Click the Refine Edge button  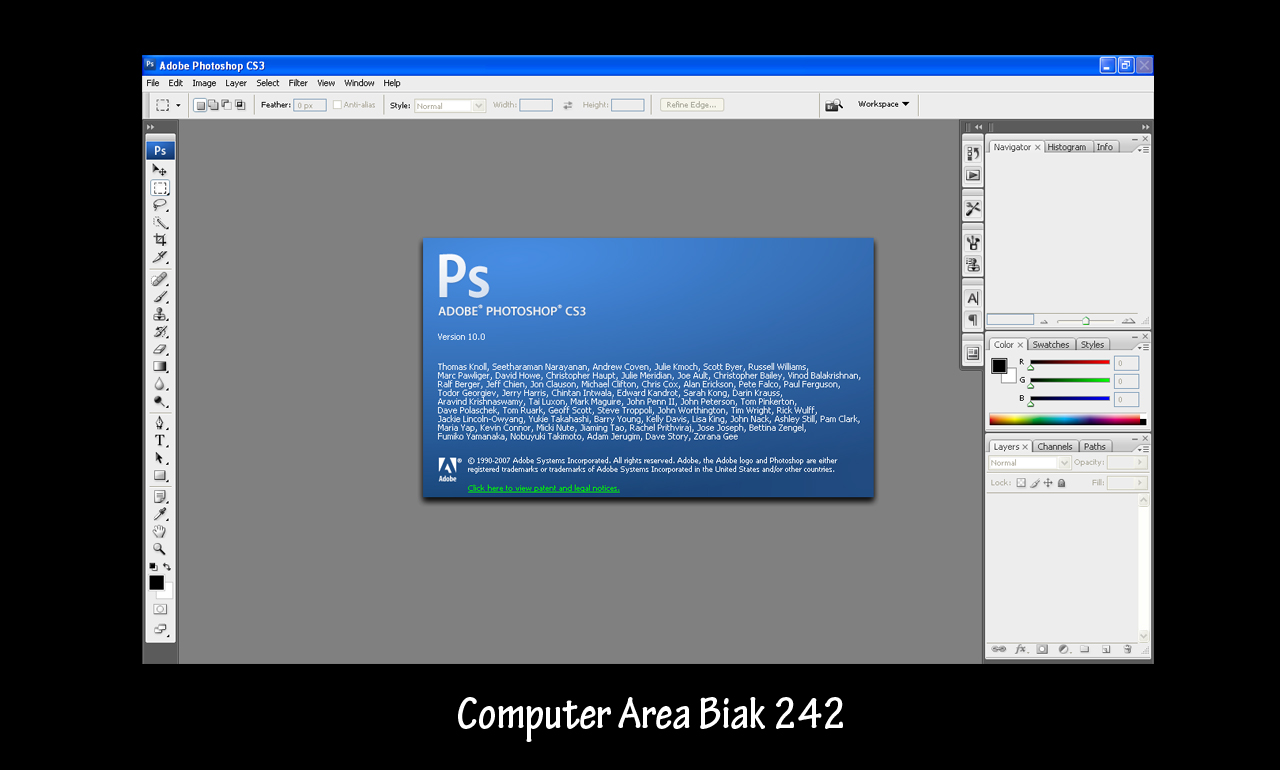click(x=691, y=105)
